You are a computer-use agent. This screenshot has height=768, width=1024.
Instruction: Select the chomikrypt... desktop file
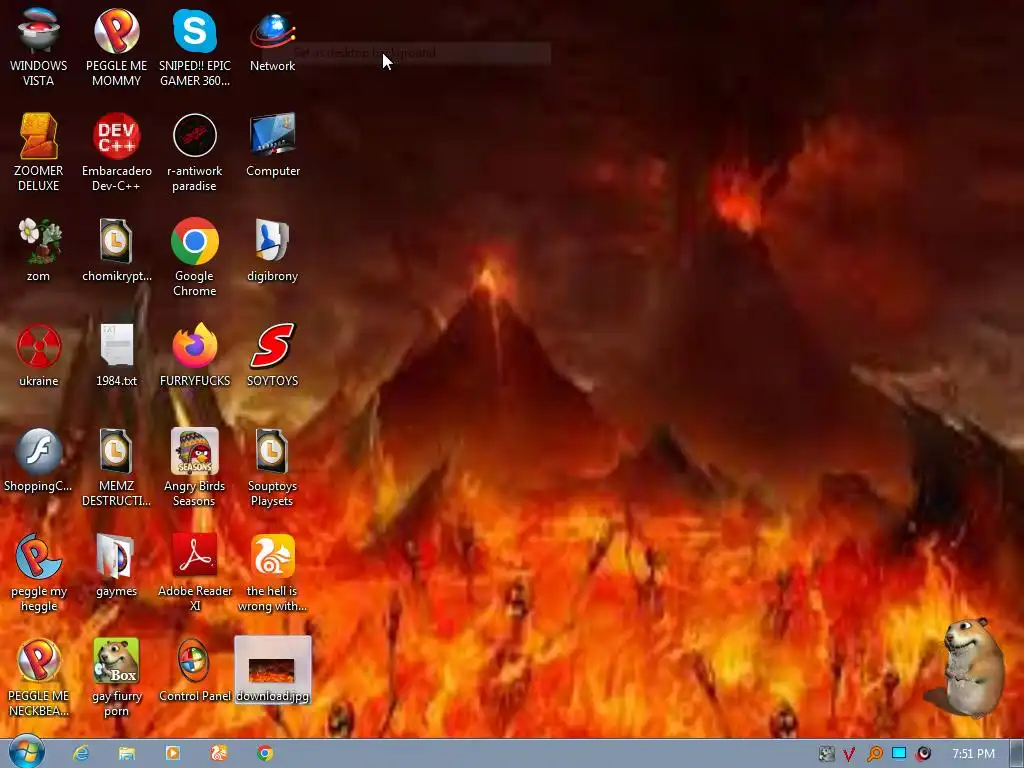click(x=116, y=250)
